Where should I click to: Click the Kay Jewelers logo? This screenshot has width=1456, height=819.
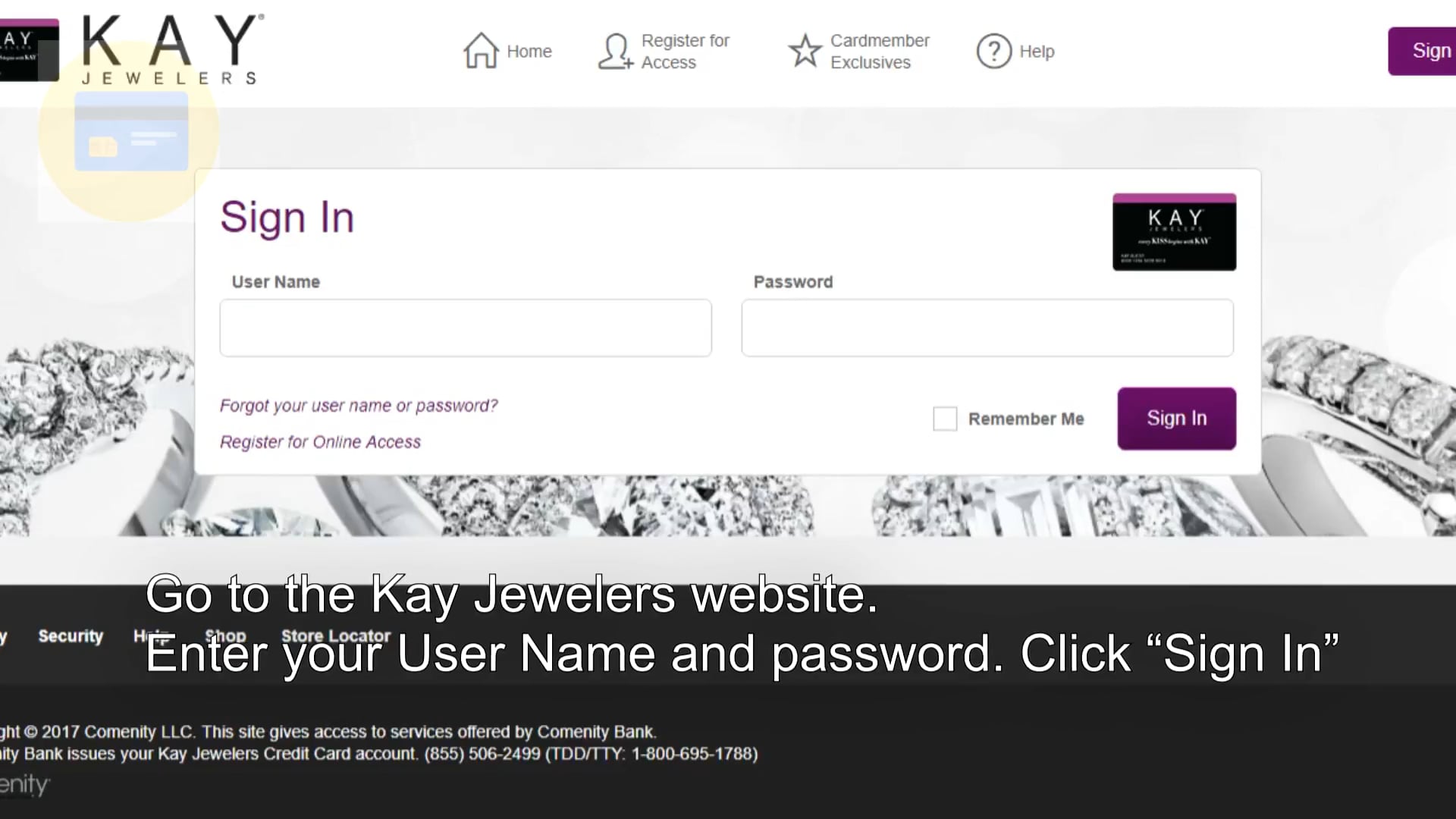click(173, 49)
